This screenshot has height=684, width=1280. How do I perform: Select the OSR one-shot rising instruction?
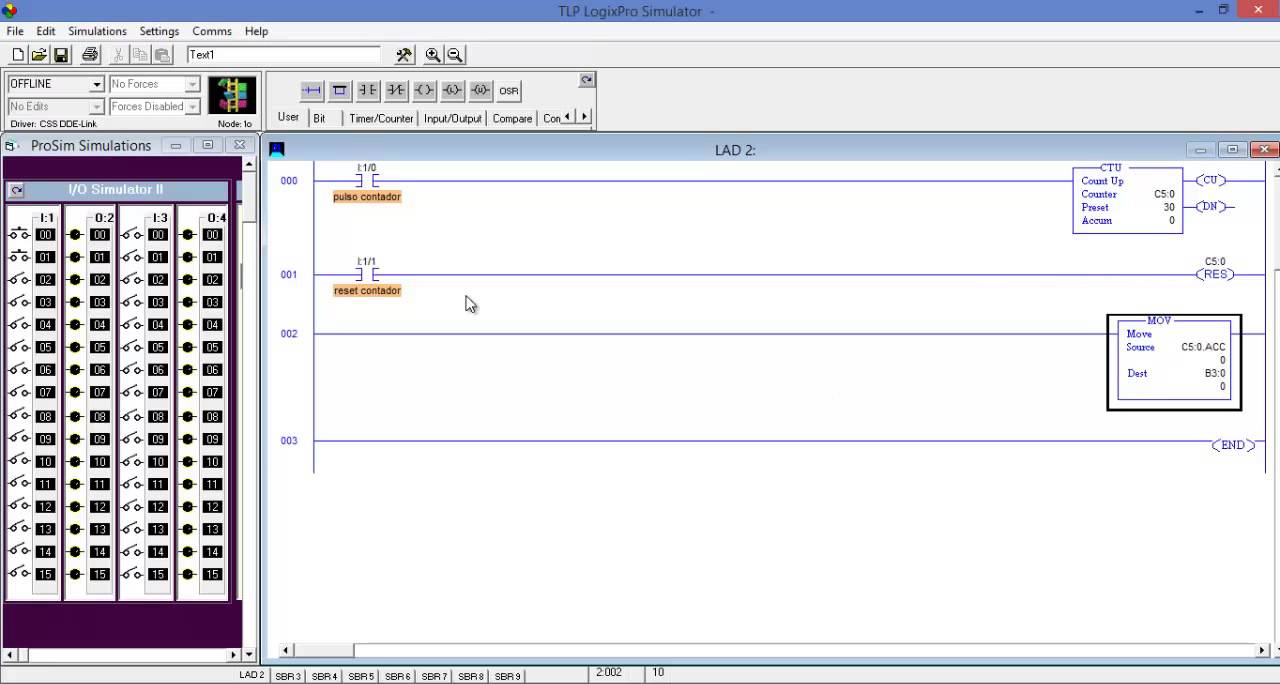pyautogui.click(x=509, y=90)
